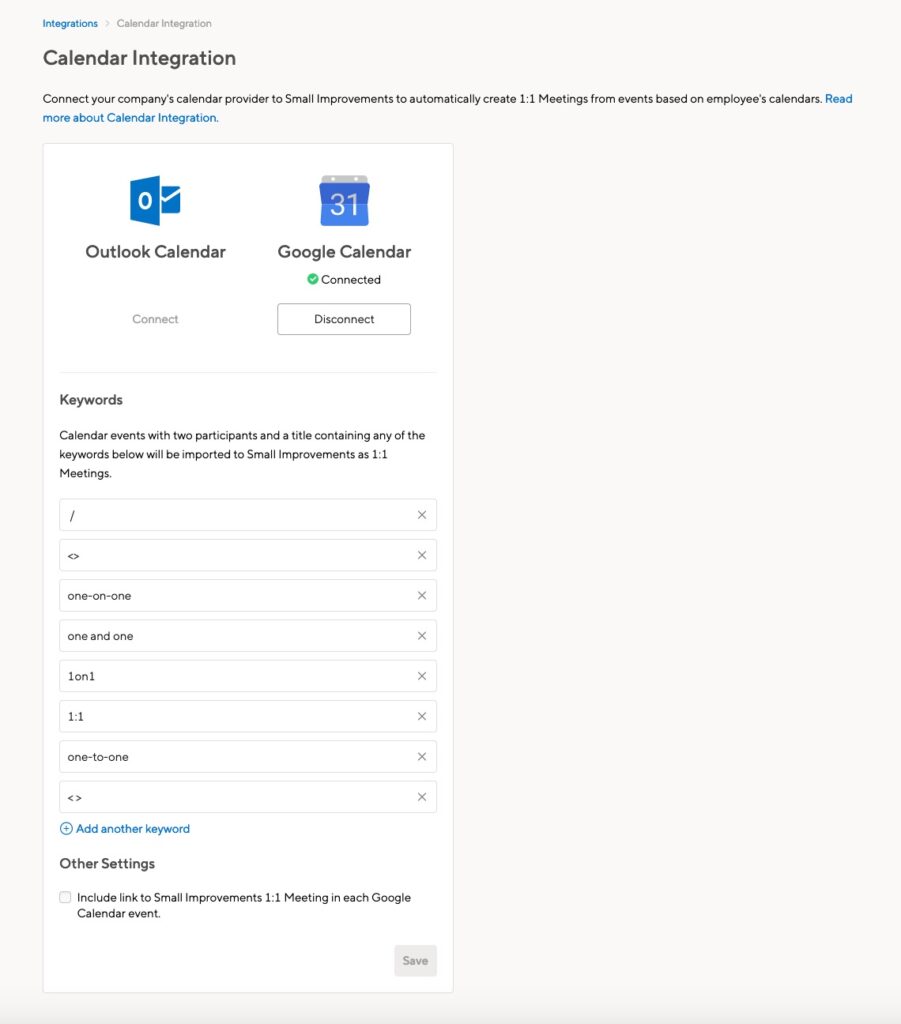Focus the "< >" keyword field under one-to-one
This screenshot has width=901, height=1024.
coord(248,797)
